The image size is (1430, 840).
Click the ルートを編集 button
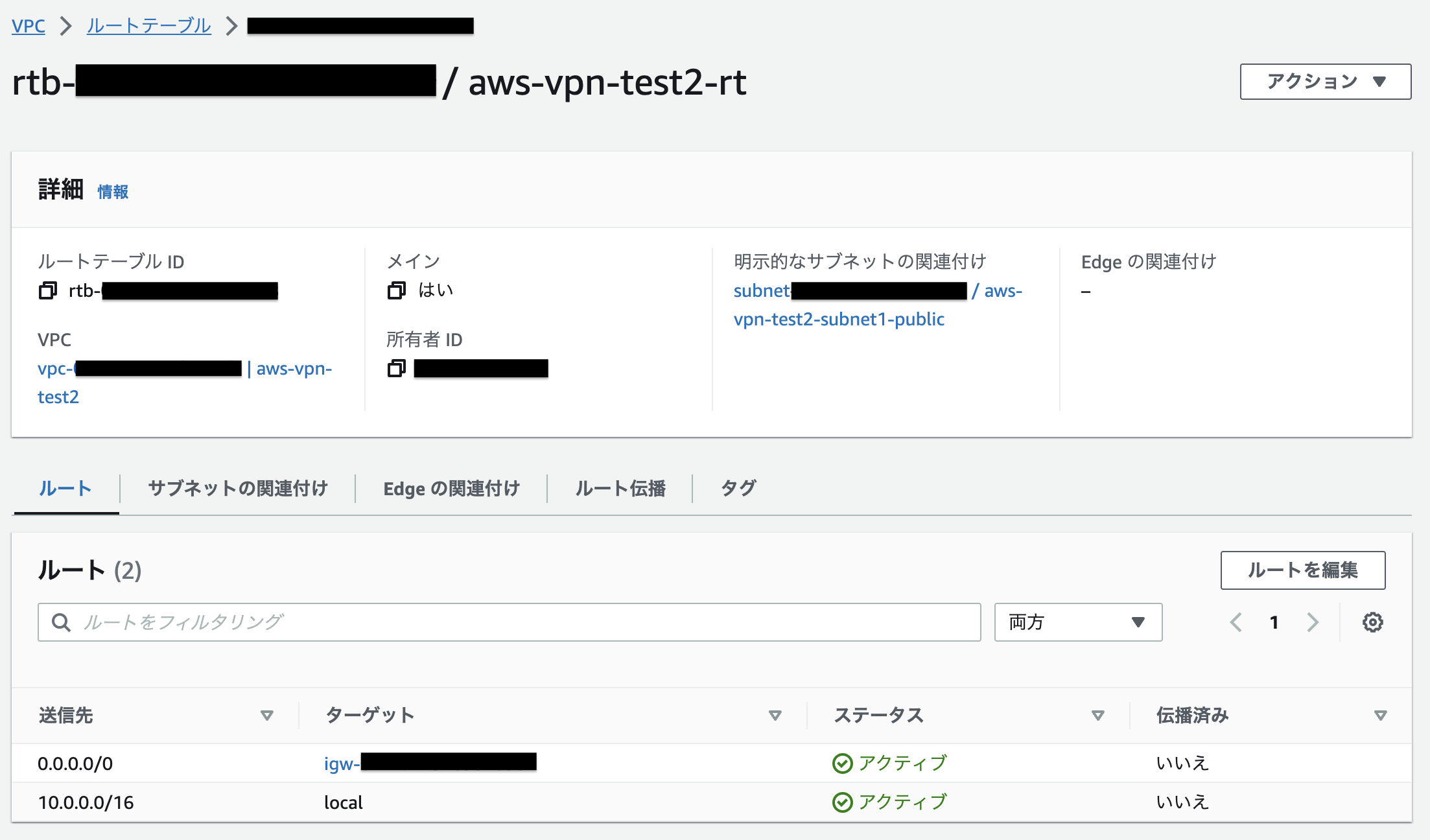1302,570
